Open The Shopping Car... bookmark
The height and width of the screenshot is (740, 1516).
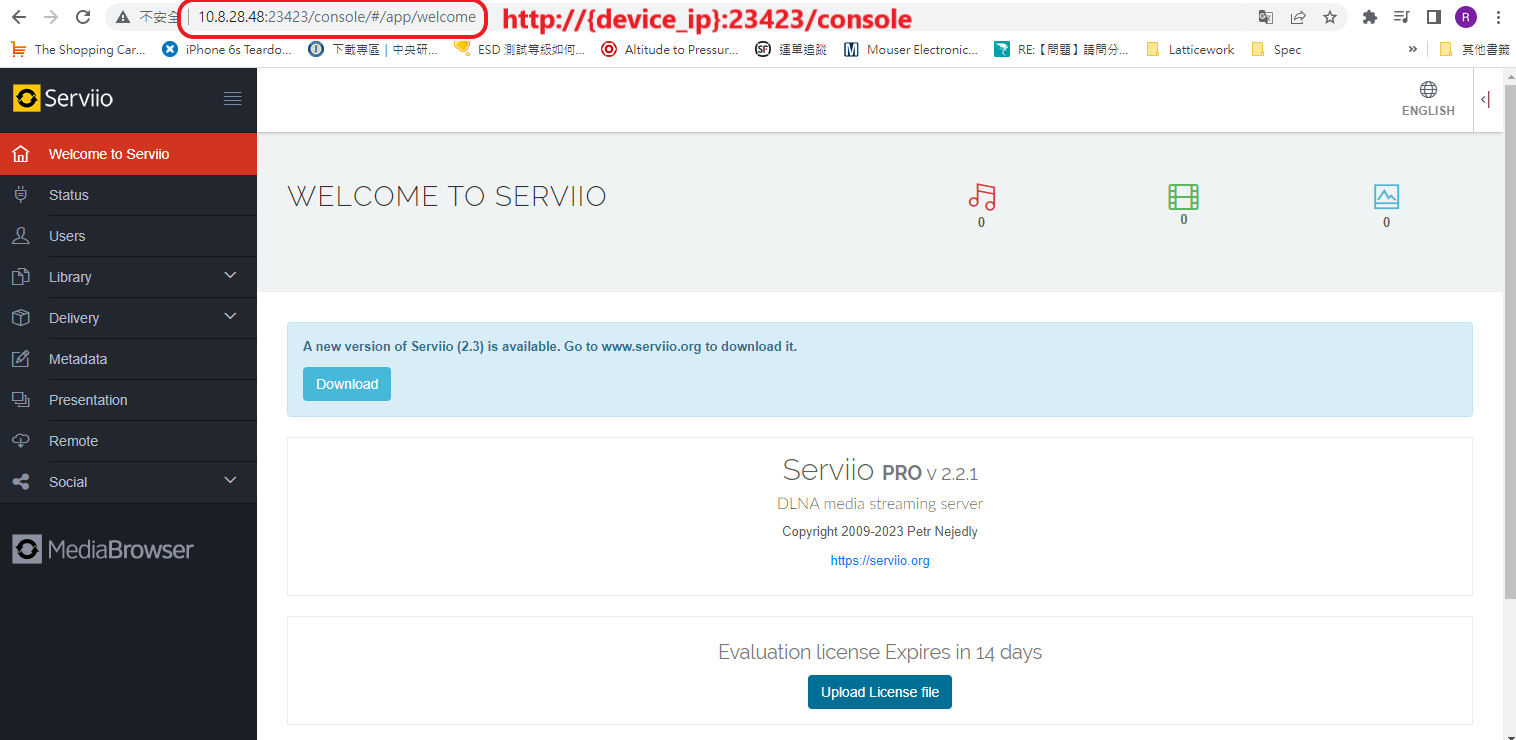pyautogui.click(x=78, y=49)
